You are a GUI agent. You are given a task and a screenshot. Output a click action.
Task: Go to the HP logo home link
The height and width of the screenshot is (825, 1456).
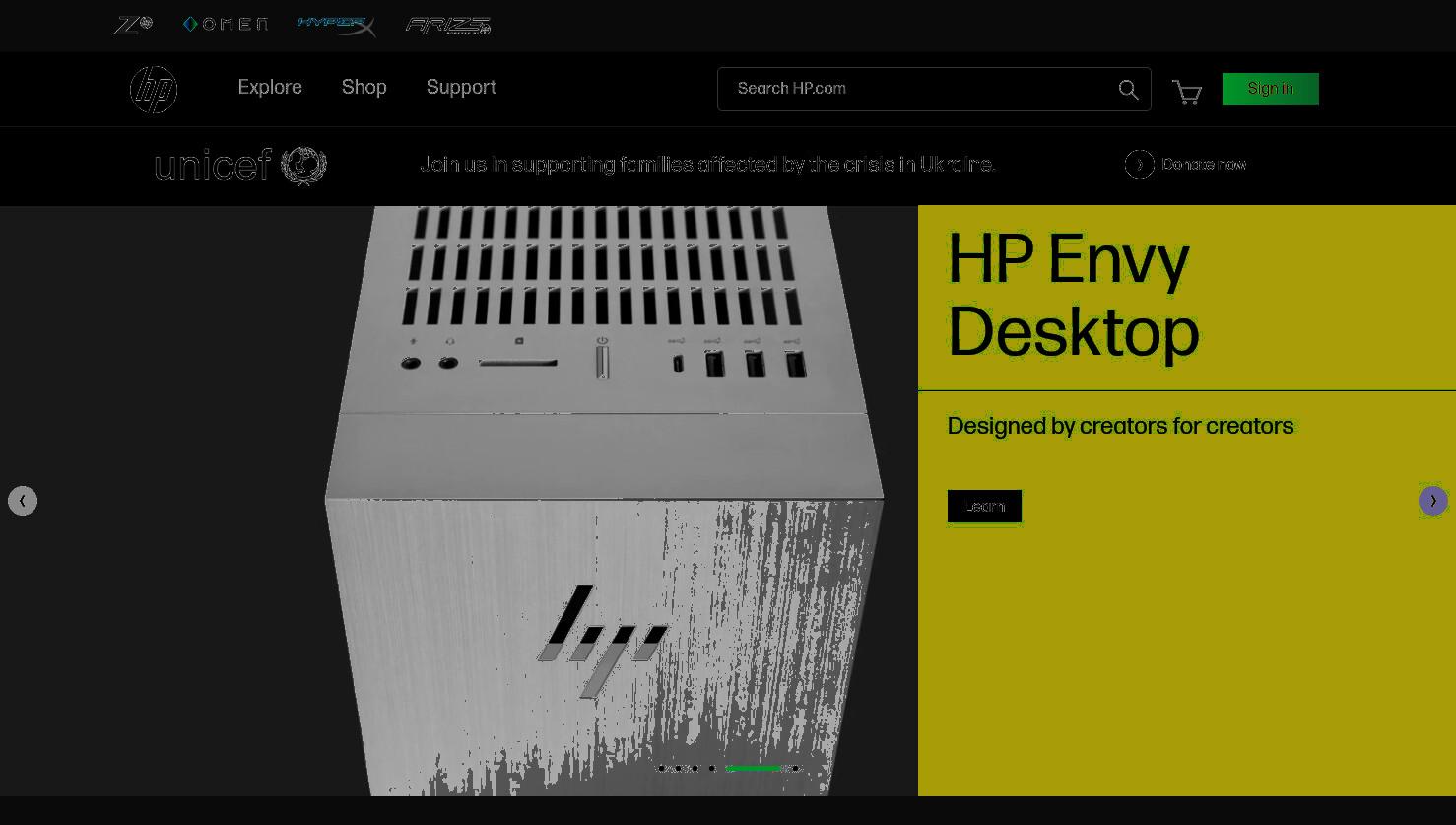tap(154, 89)
